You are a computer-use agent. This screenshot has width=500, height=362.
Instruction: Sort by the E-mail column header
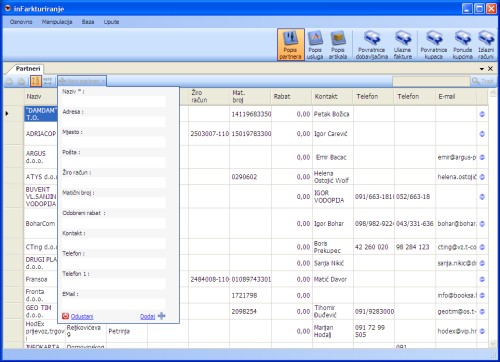tap(456, 96)
